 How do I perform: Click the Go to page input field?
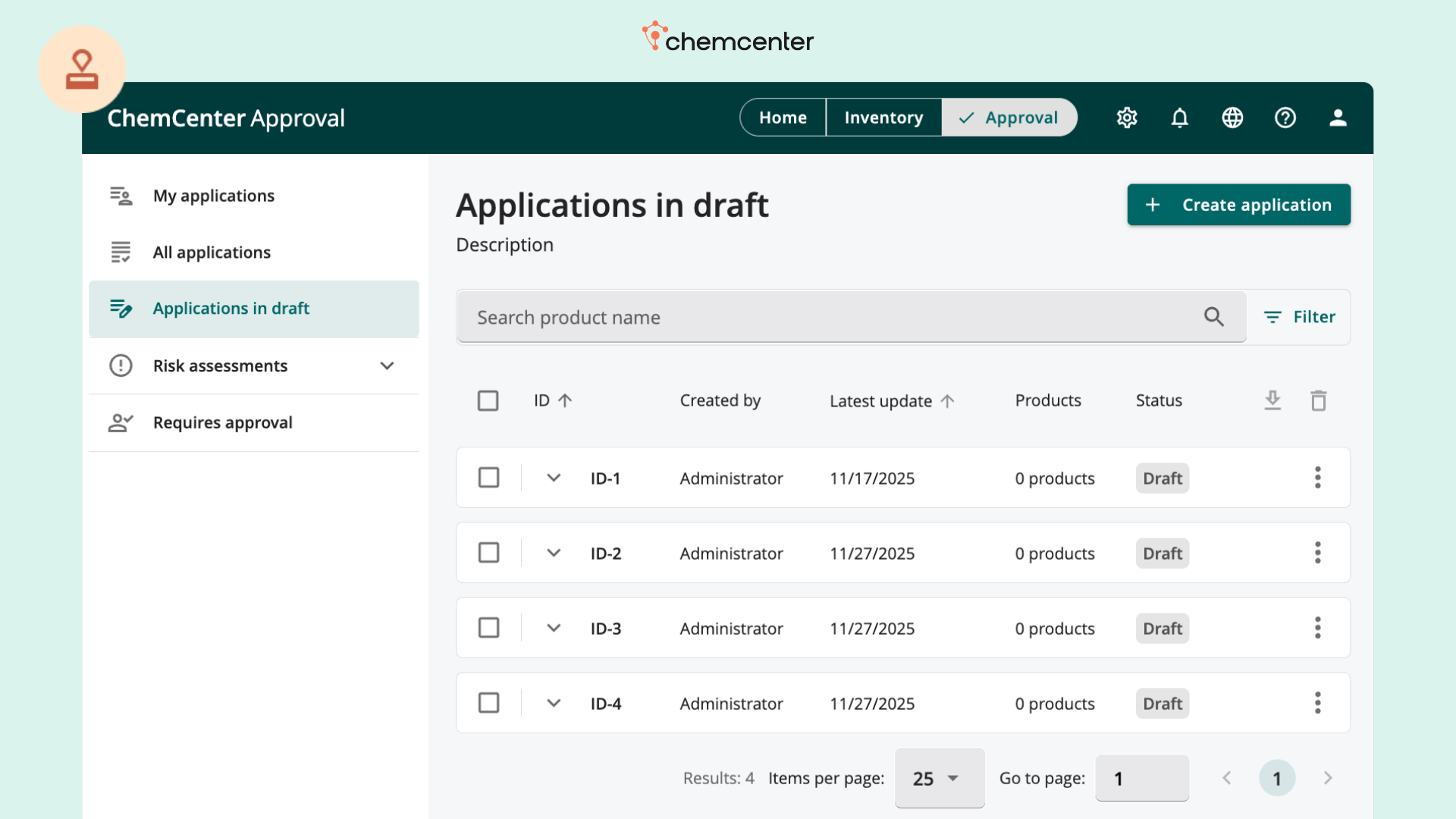pos(1141,778)
